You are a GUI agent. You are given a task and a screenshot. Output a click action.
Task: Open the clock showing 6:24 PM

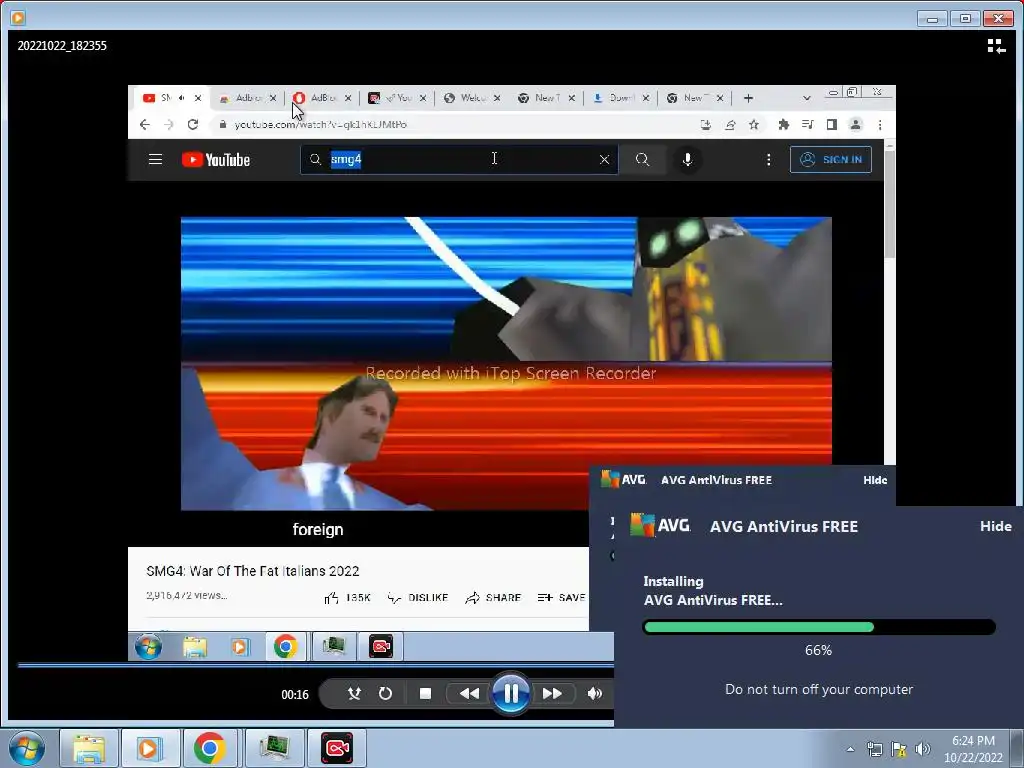click(973, 749)
